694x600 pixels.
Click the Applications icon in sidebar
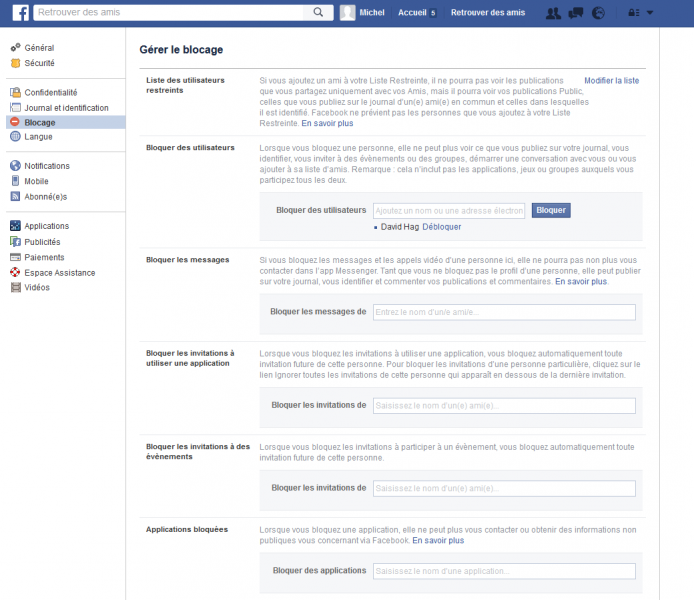(x=15, y=226)
